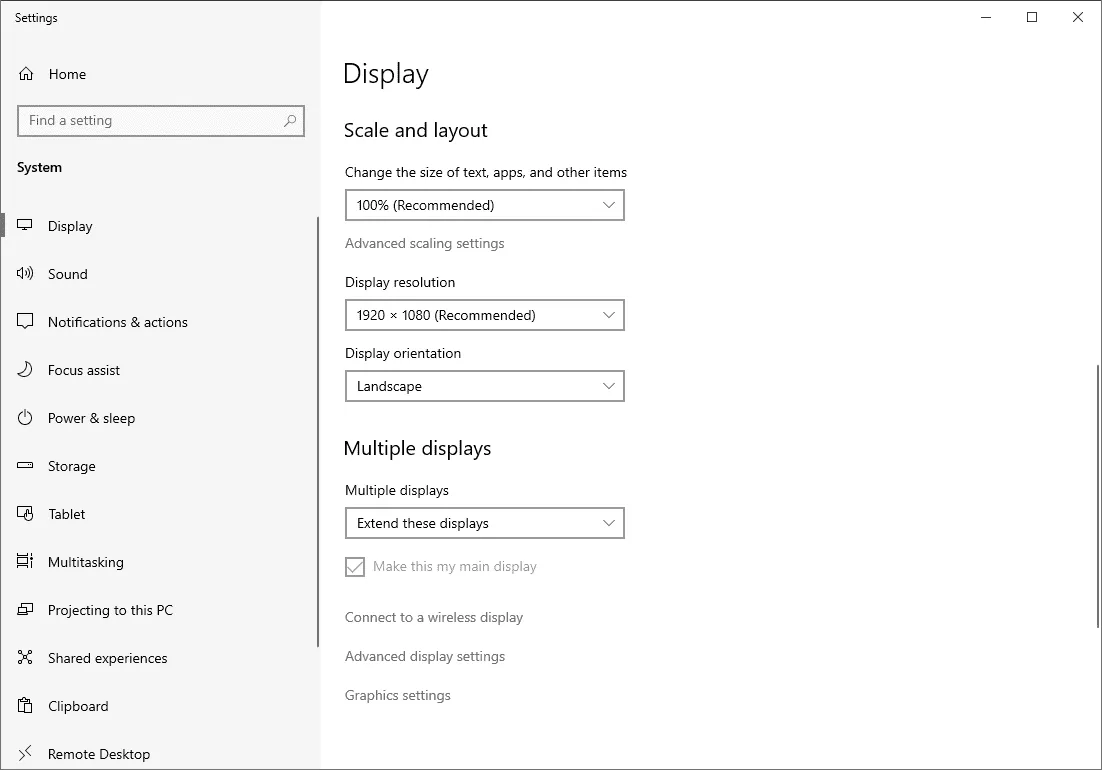Click the Home icon in sidebar

(x=26, y=74)
